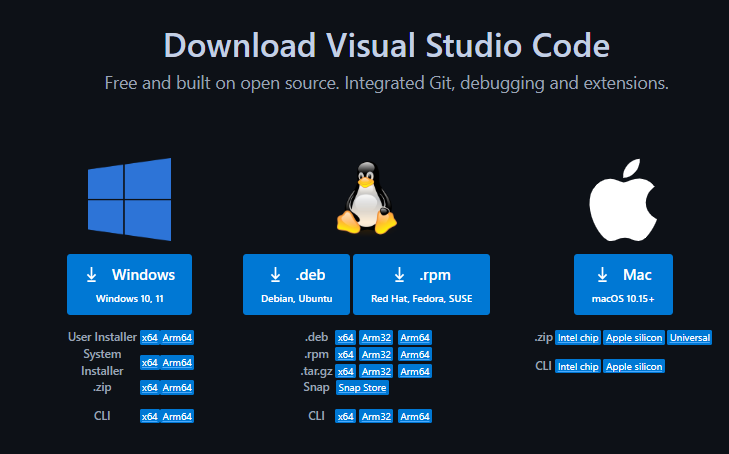Download Linux .tar.gz x64 archive

click(x=345, y=371)
